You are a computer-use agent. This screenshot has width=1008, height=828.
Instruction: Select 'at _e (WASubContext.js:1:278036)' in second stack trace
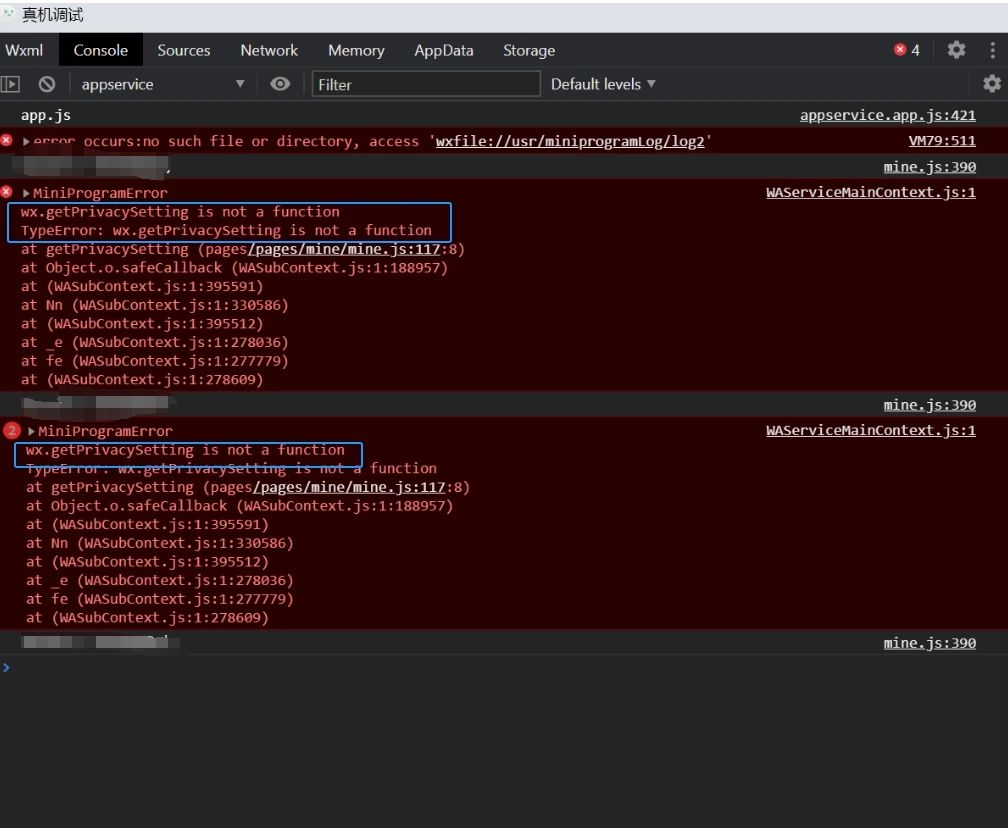pos(159,580)
